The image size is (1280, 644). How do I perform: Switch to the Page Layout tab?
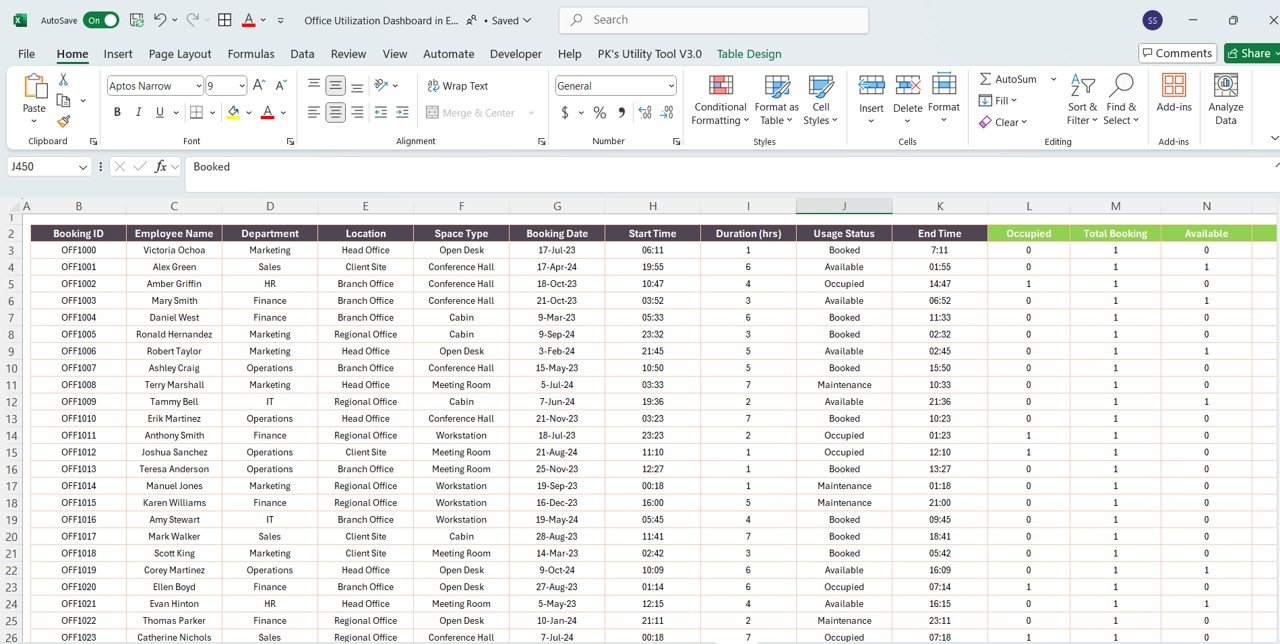[180, 54]
